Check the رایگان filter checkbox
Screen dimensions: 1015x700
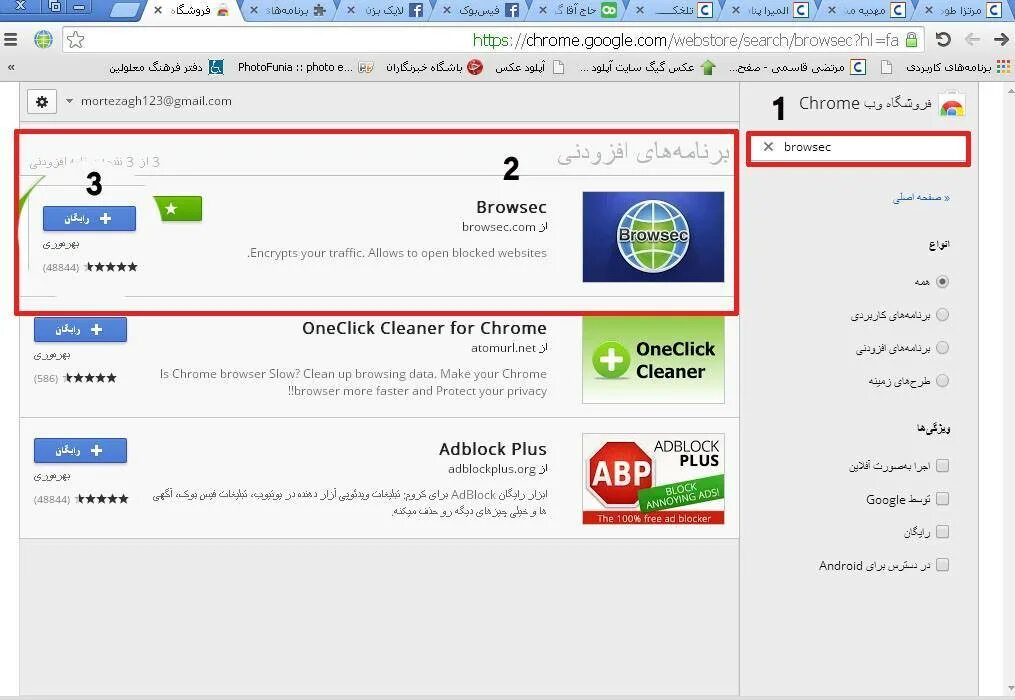[x=942, y=532]
